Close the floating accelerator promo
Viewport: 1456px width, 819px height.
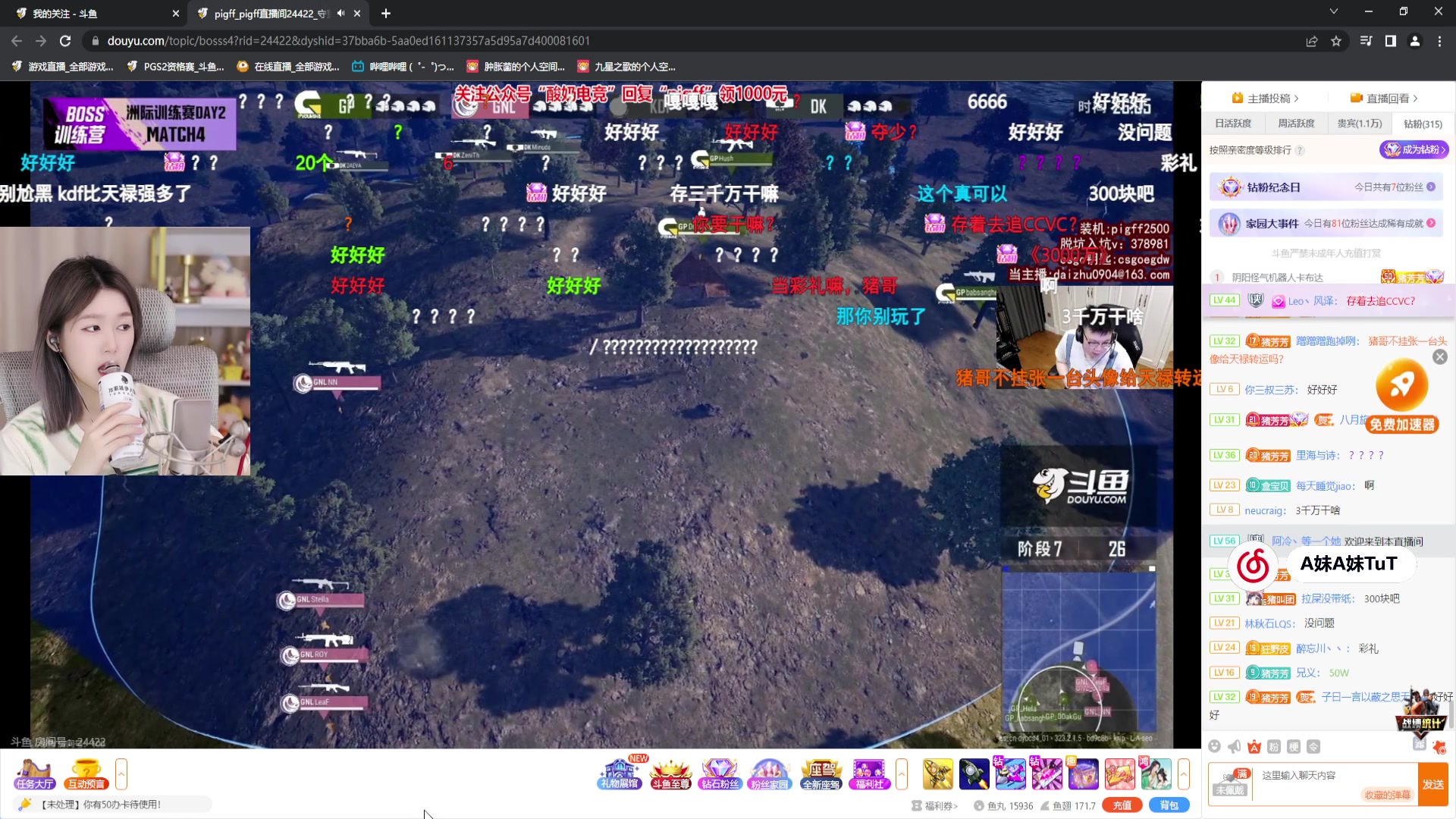point(1440,357)
